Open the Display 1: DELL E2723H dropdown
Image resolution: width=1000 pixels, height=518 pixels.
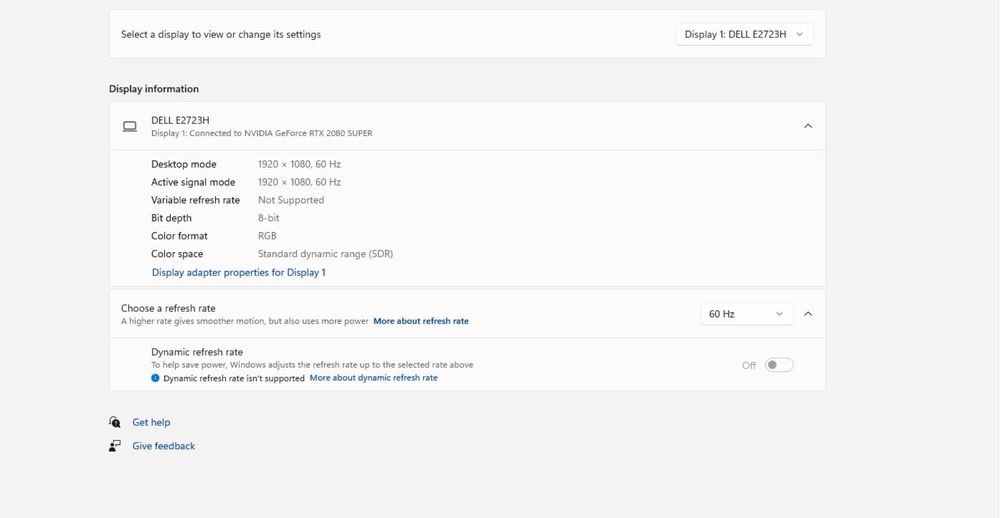point(744,34)
